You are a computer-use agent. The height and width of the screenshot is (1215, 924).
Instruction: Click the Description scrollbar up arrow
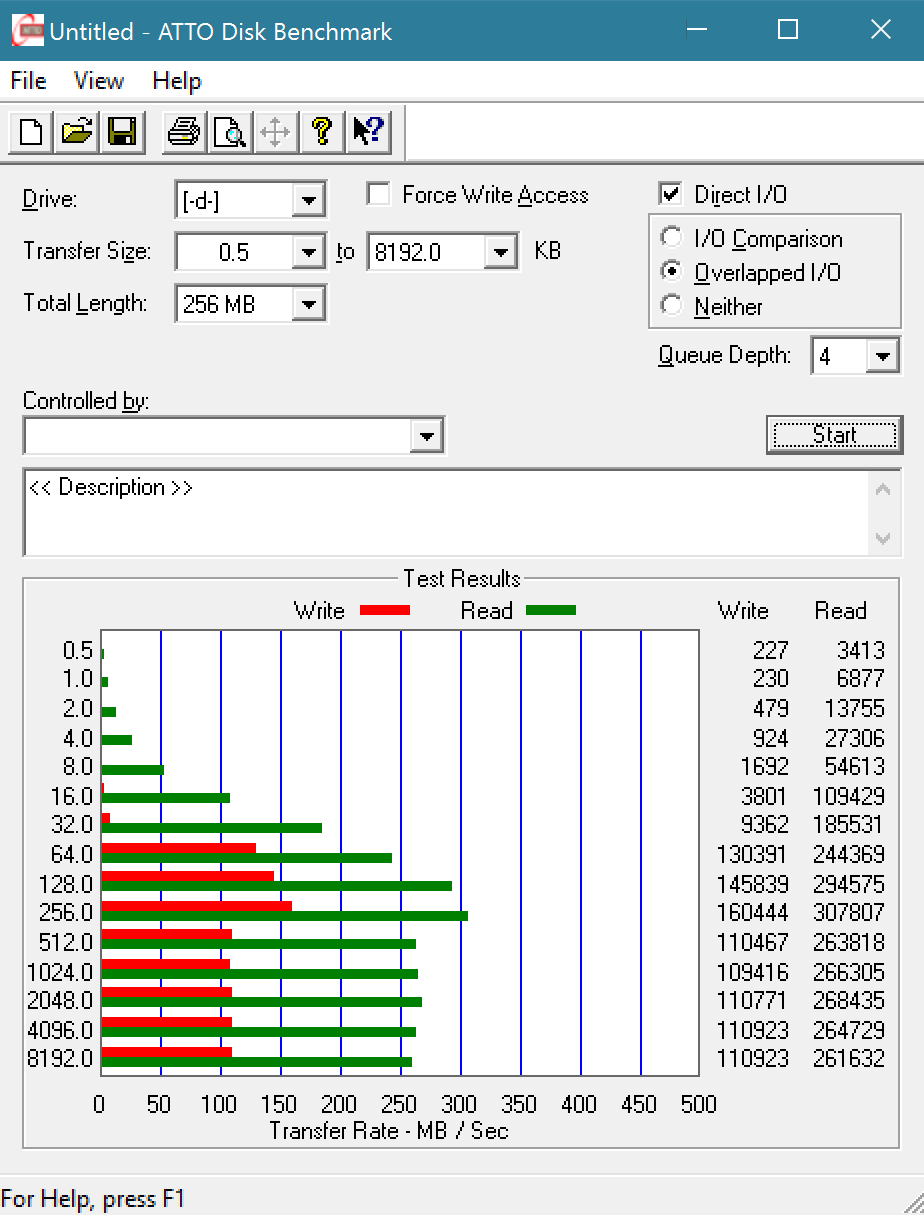tap(883, 490)
